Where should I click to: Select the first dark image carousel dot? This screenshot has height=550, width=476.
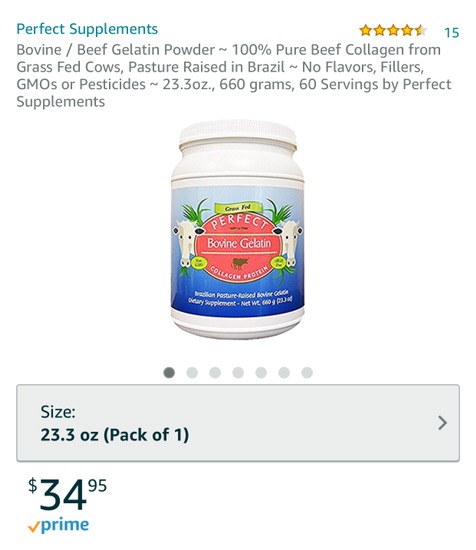tap(169, 373)
